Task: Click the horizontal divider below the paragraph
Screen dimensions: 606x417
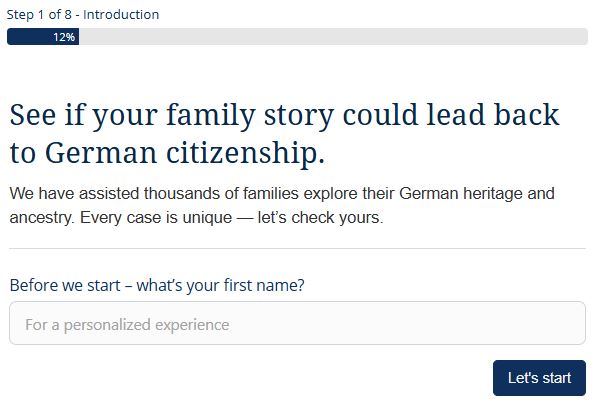Action: (x=296, y=249)
